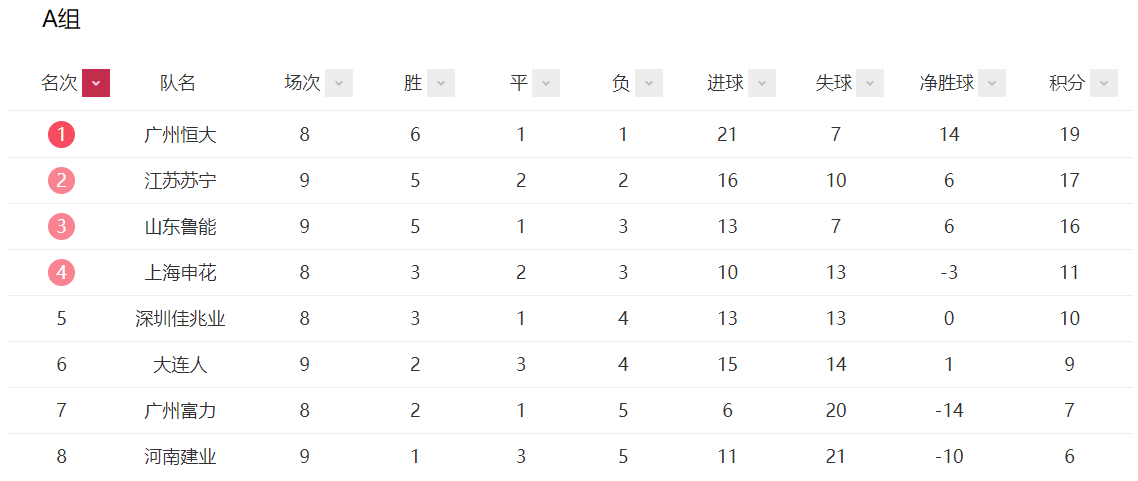Sort by 负 column arrow
Screen dimensions: 1138x481
pyautogui.click(x=649, y=83)
